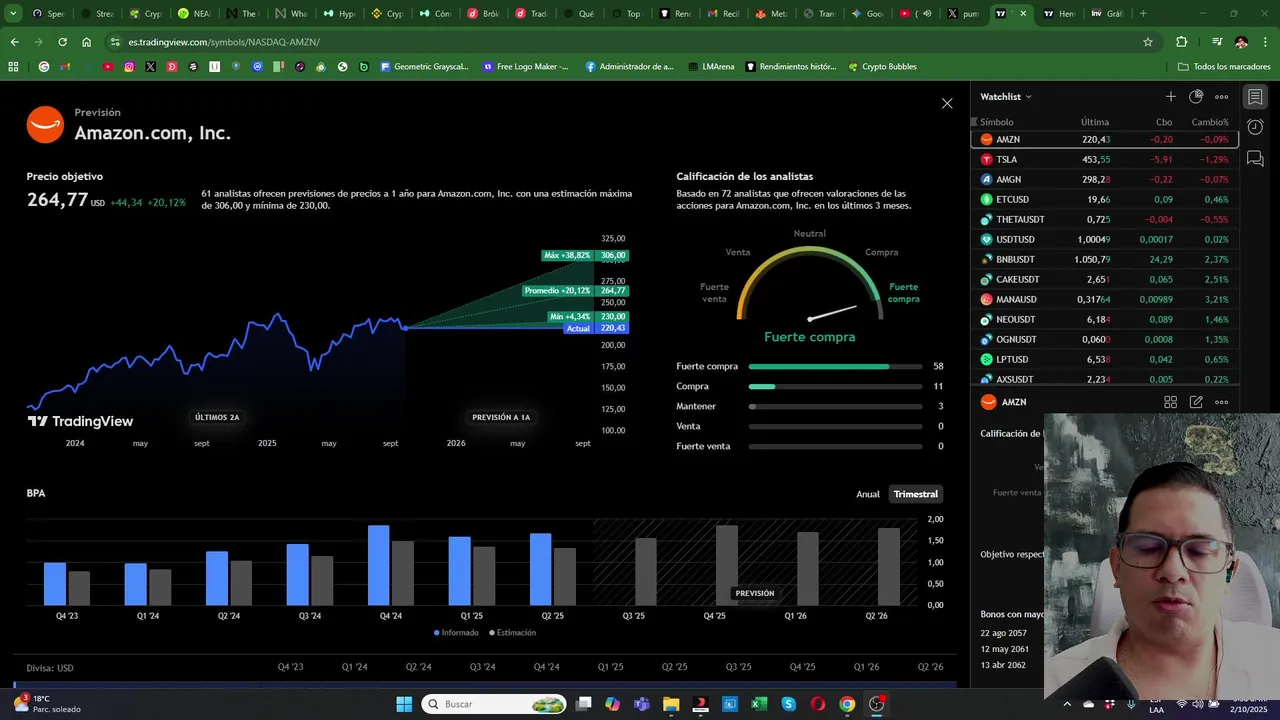This screenshot has width=1280, height=720.
Task: Select the BNBUSDT row in watchlist
Action: point(1104,259)
